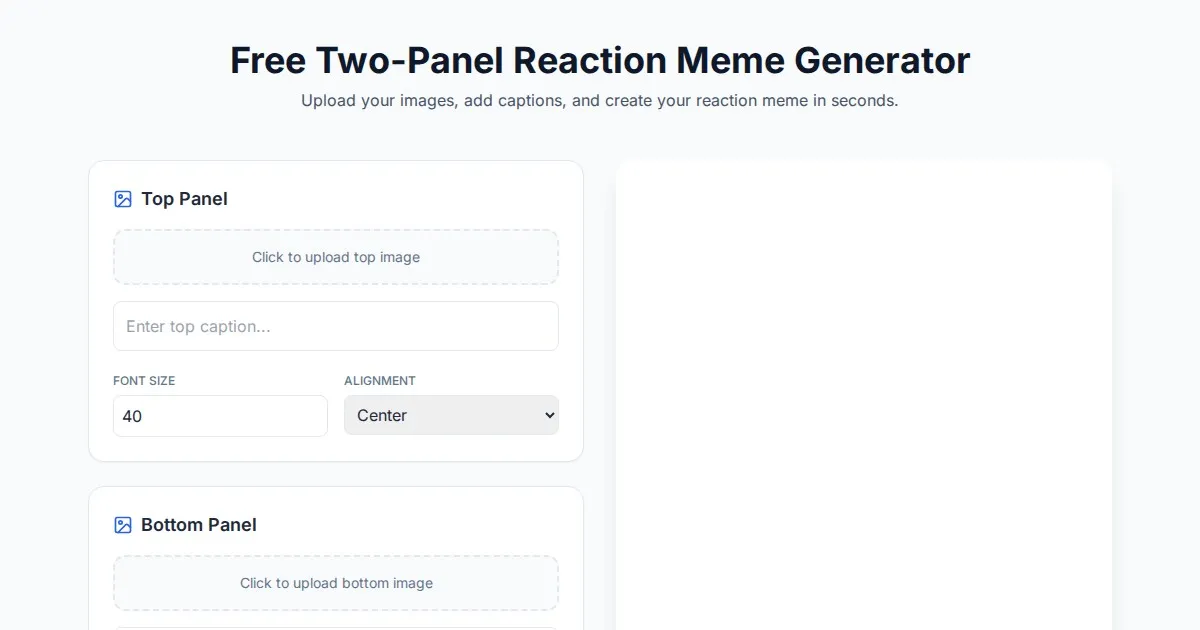
Task: Click the Free Two-Panel Reaction Meme Generator title
Action: click(600, 60)
